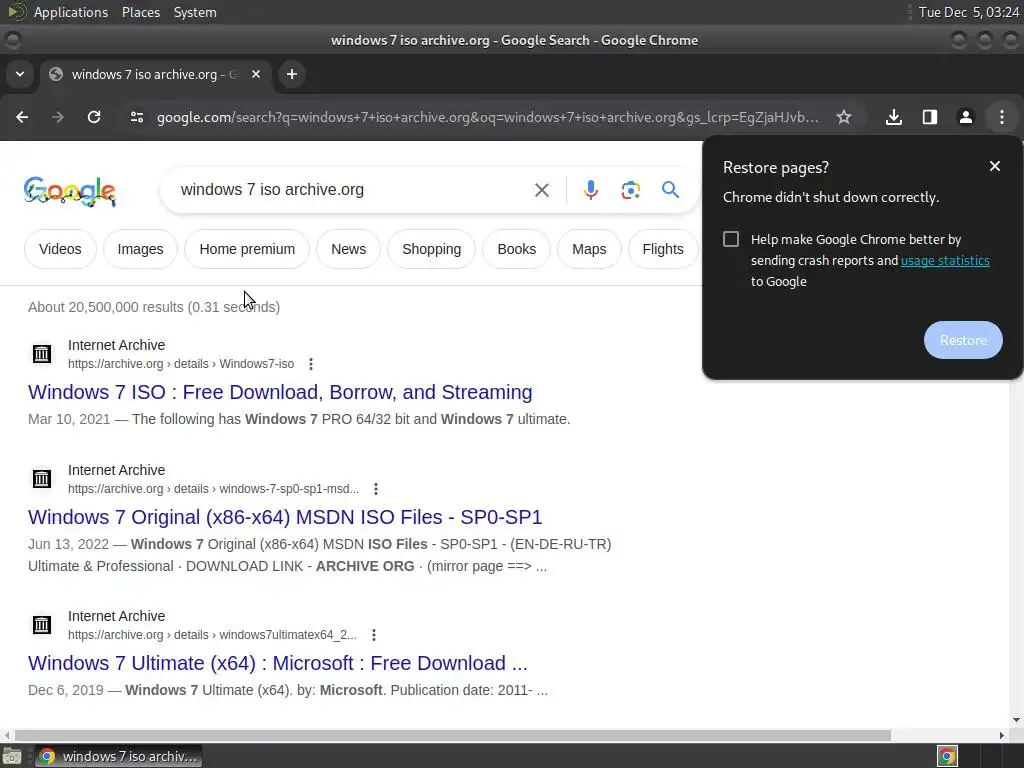Clear the Google search query with X
Viewport: 1024px width, 768px height.
coord(542,190)
